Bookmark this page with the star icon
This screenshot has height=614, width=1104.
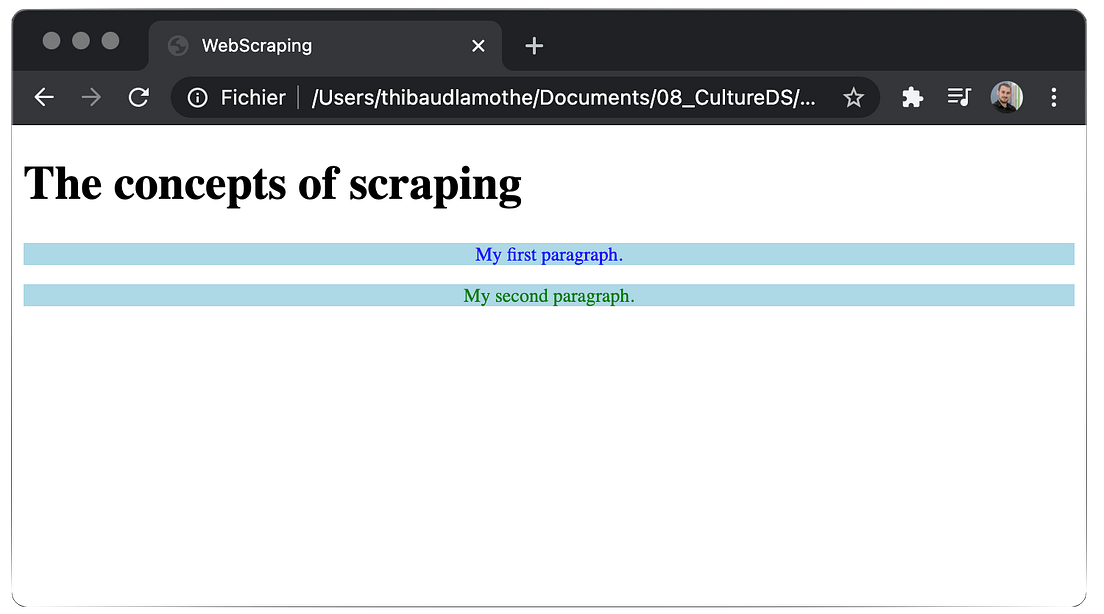click(853, 97)
